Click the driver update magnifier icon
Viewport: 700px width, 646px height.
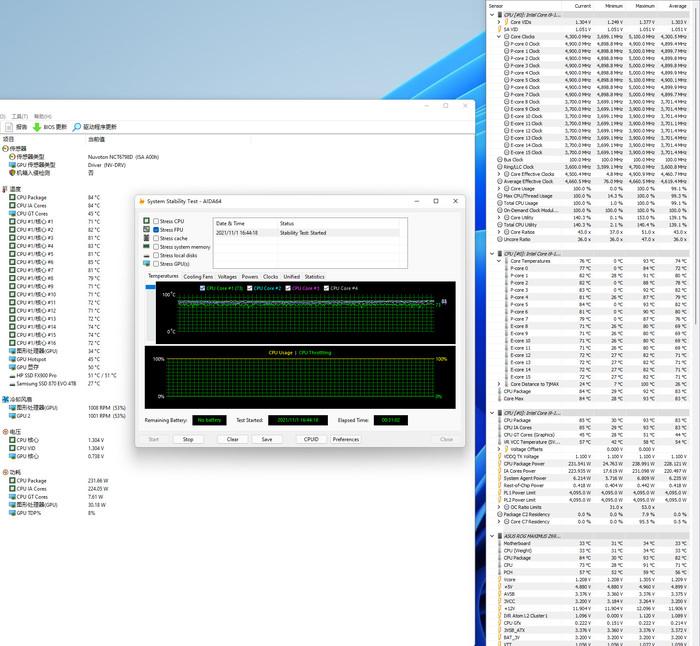77,127
